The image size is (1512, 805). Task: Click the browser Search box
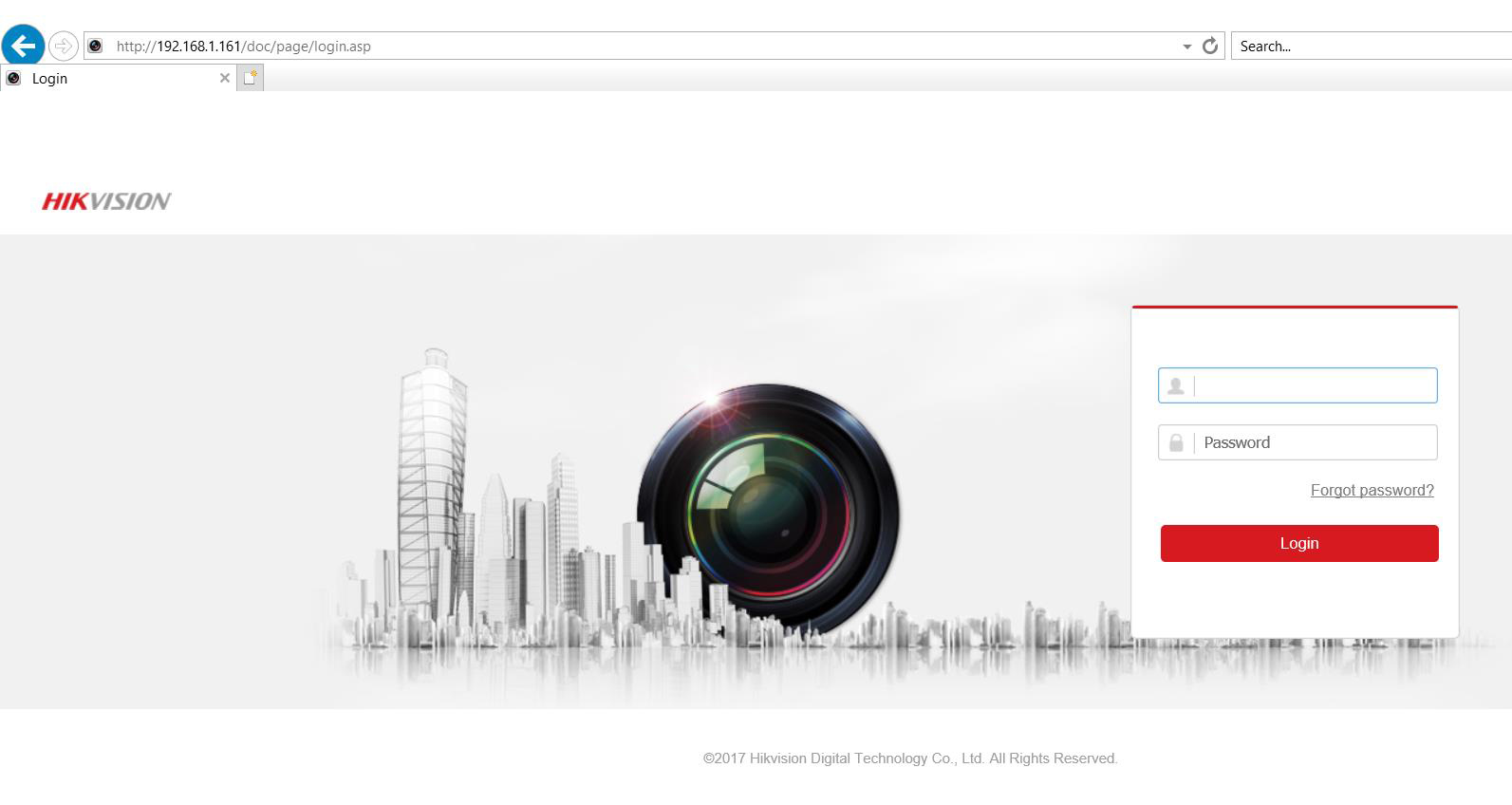tap(1372, 46)
